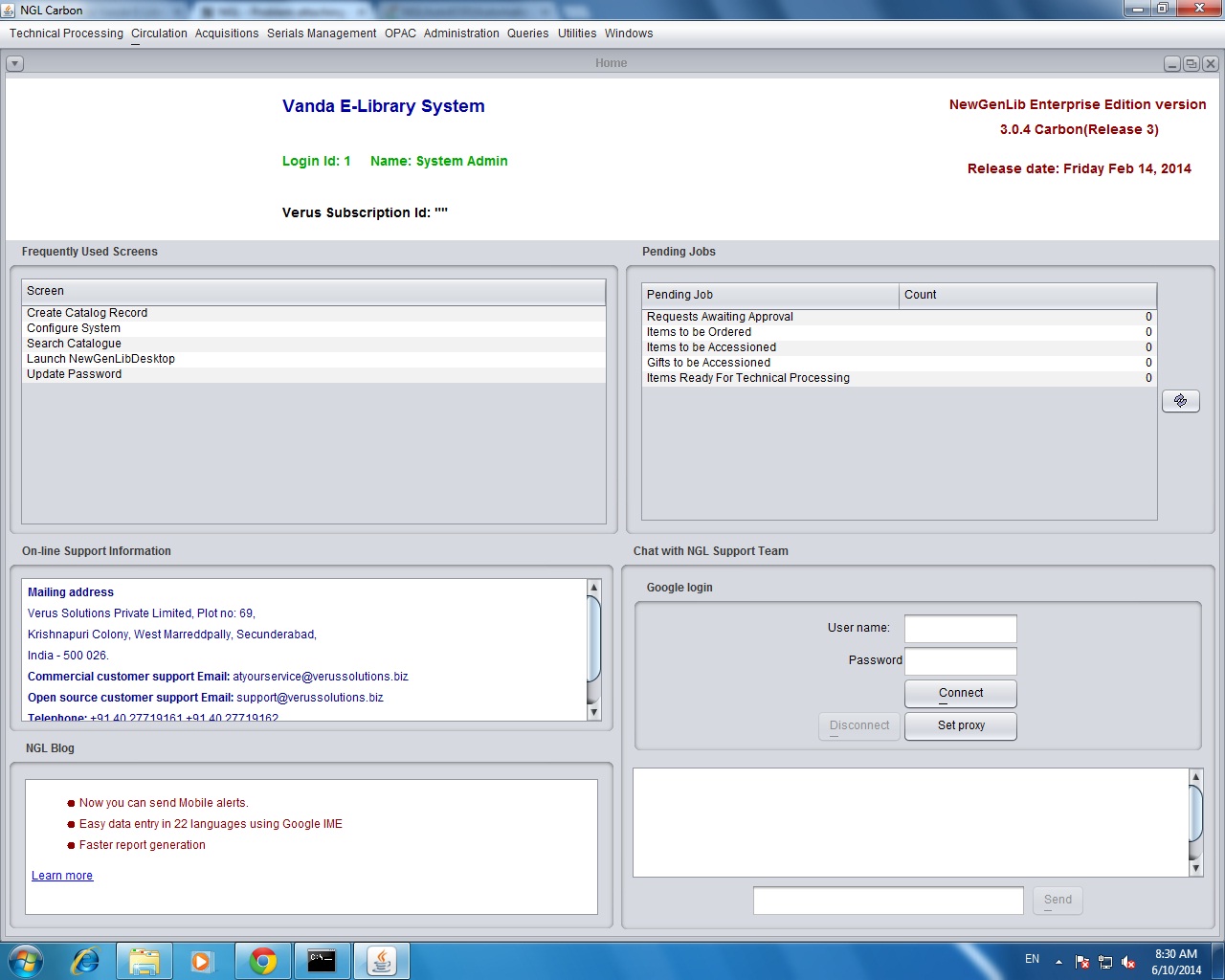1225x980 pixels.
Task: Follow the Learn more link
Action: click(62, 876)
